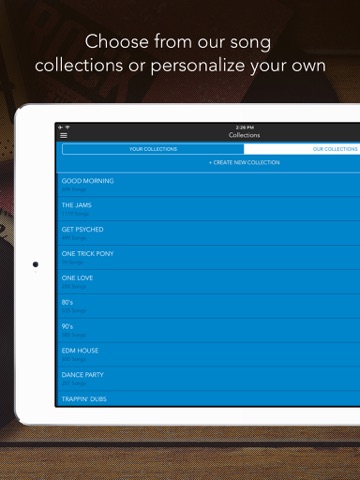Switch to Your Collections tab
The image size is (360, 480).
[153, 149]
